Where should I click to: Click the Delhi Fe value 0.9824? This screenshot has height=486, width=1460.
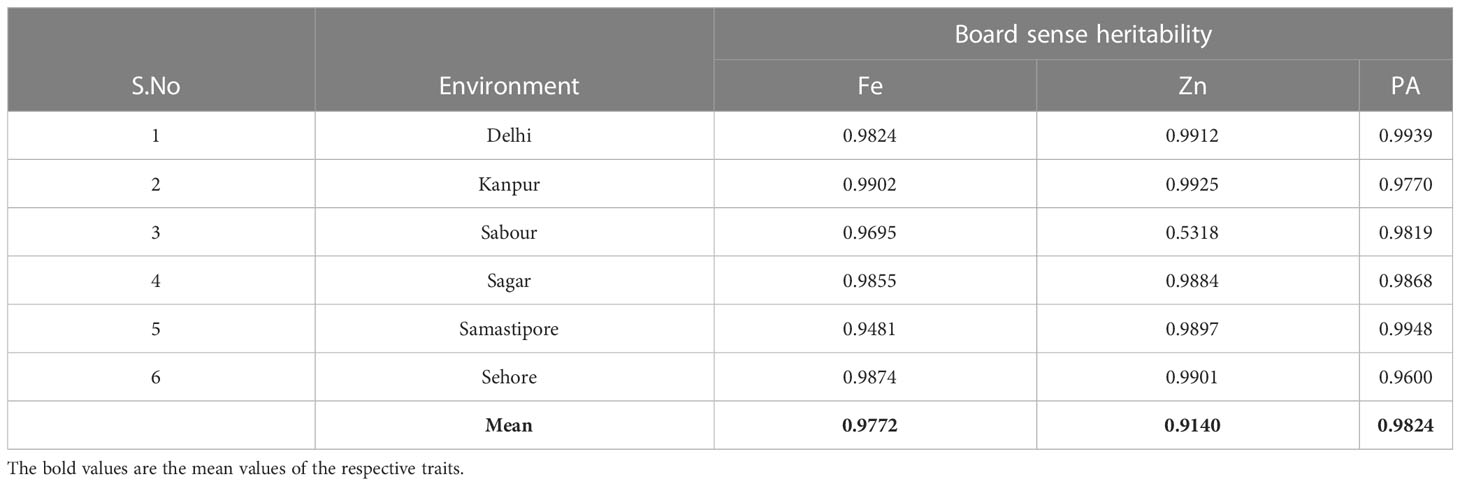(870, 135)
